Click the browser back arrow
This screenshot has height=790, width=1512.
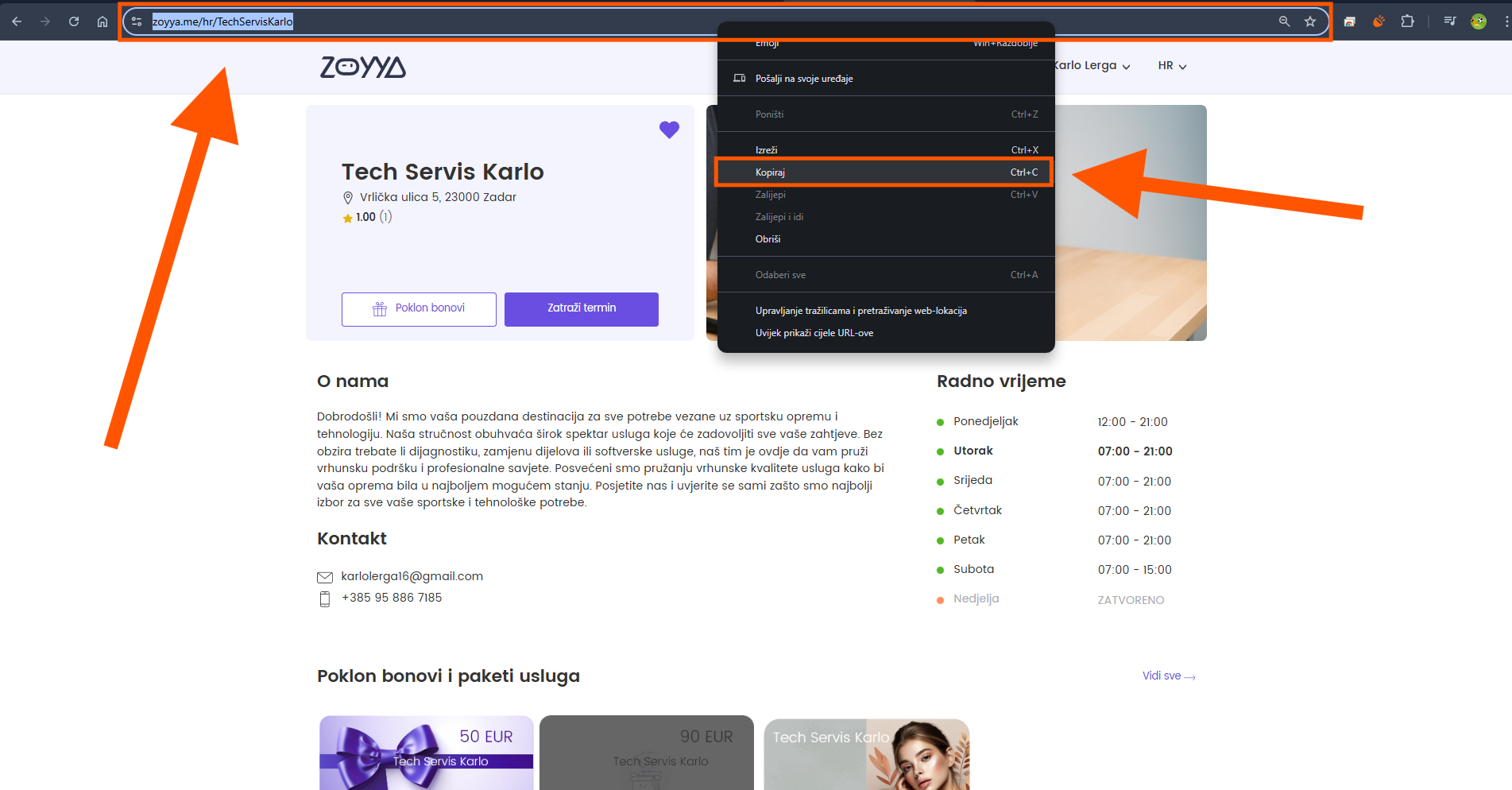click(17, 21)
